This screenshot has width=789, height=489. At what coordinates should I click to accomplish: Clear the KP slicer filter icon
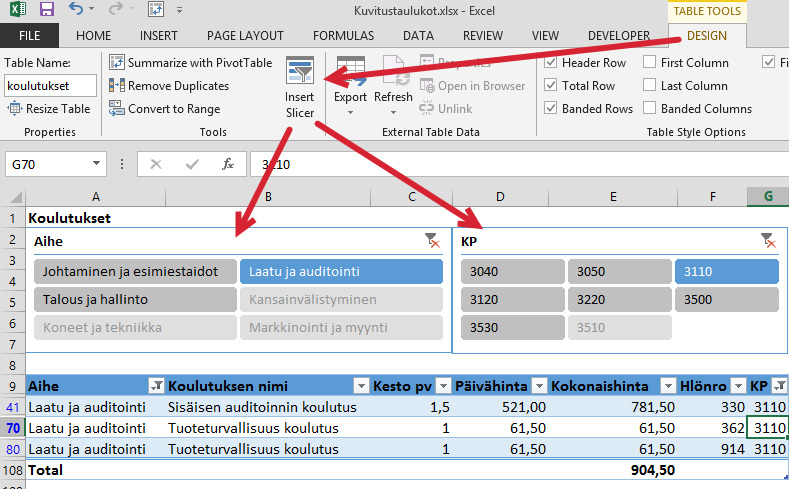point(767,240)
